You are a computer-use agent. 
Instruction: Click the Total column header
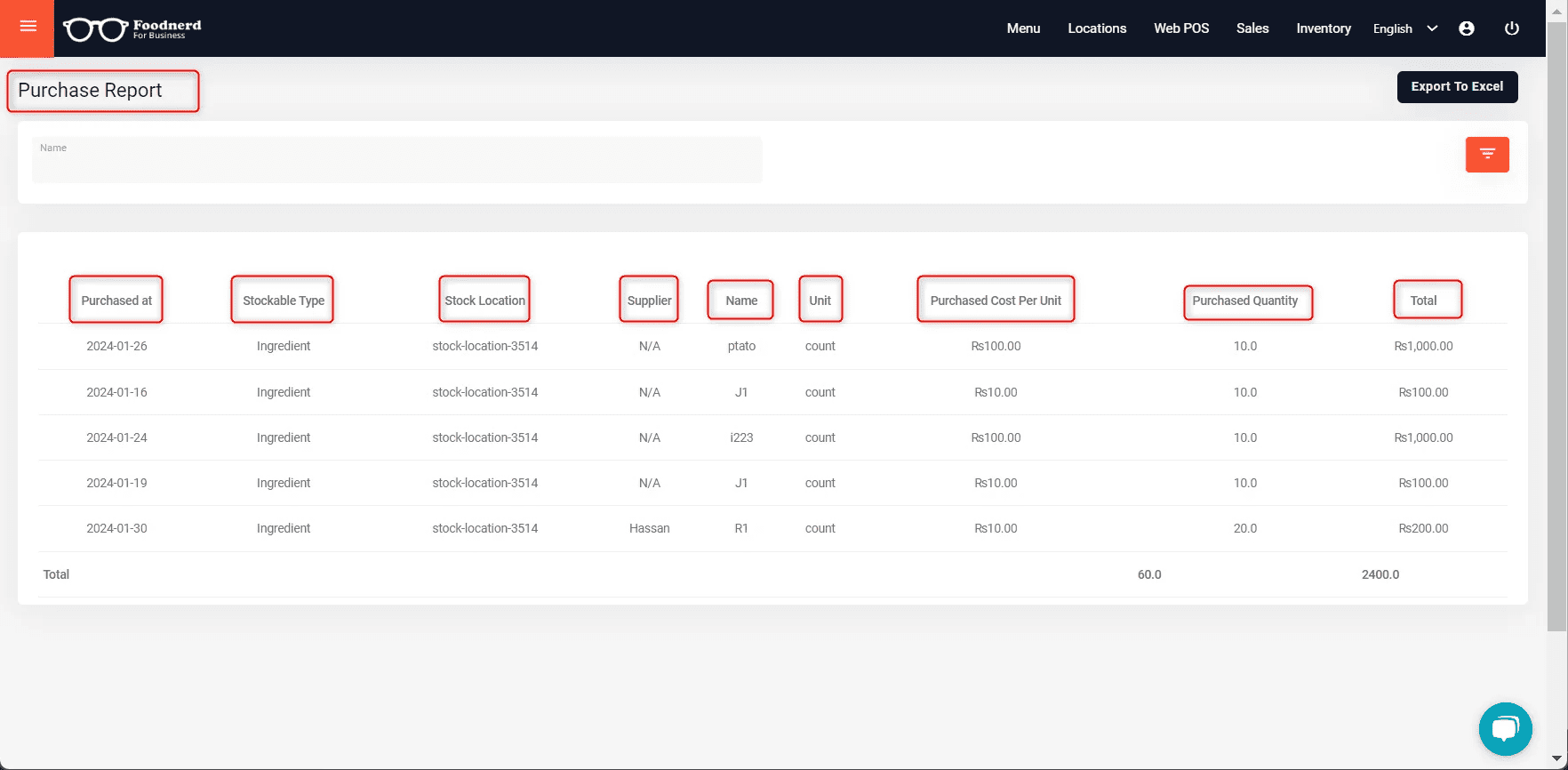click(1423, 301)
